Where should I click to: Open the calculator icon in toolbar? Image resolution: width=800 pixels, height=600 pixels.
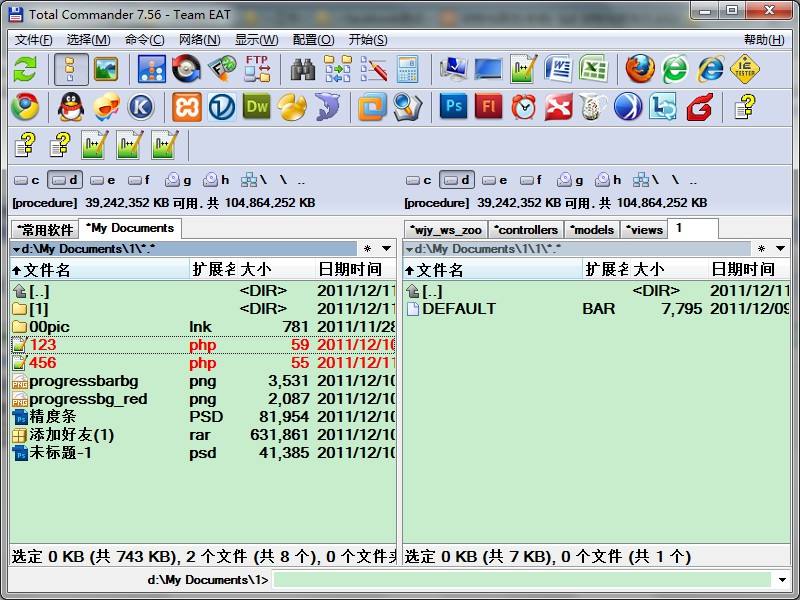[x=408, y=69]
